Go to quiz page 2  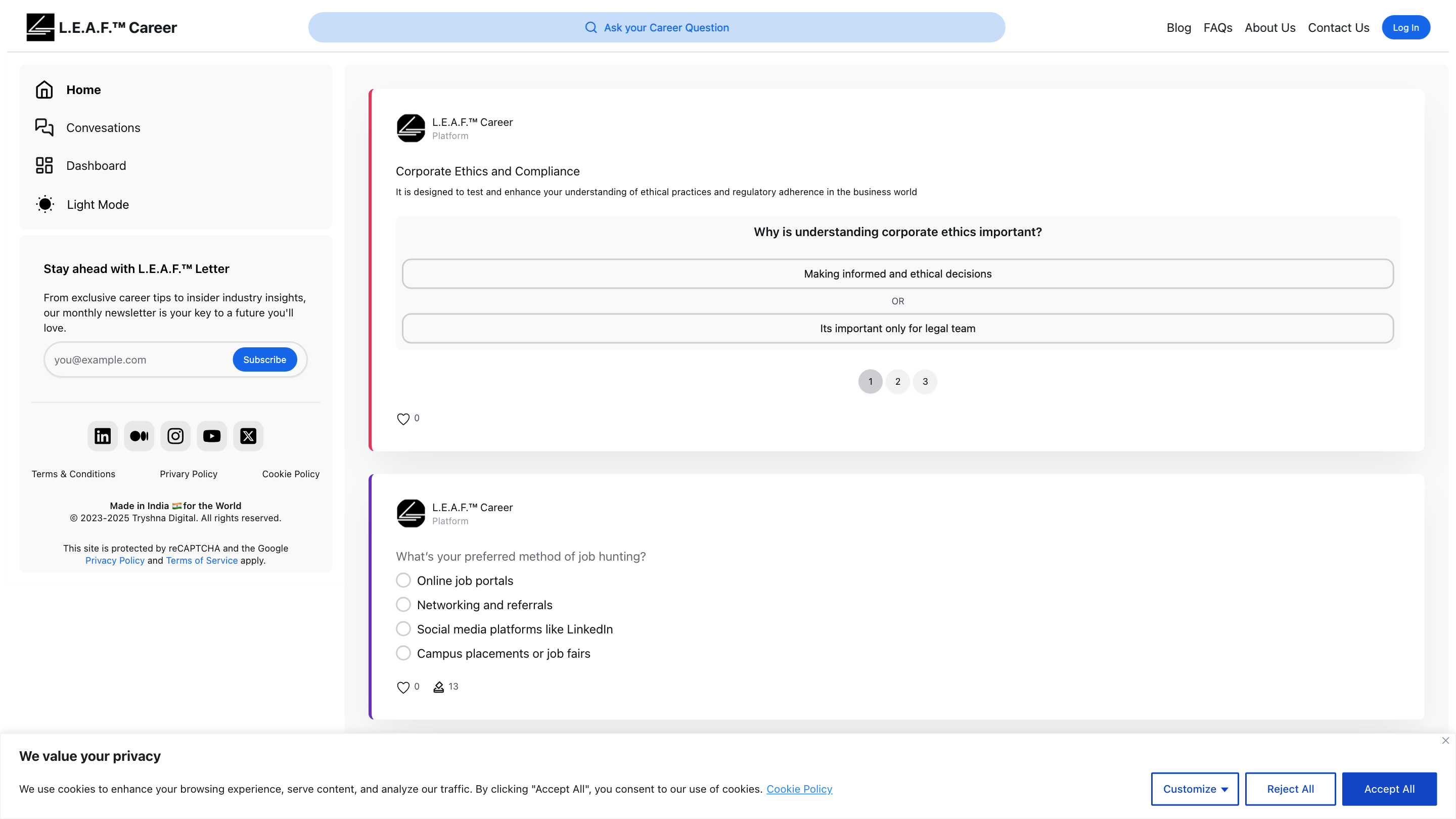897,382
